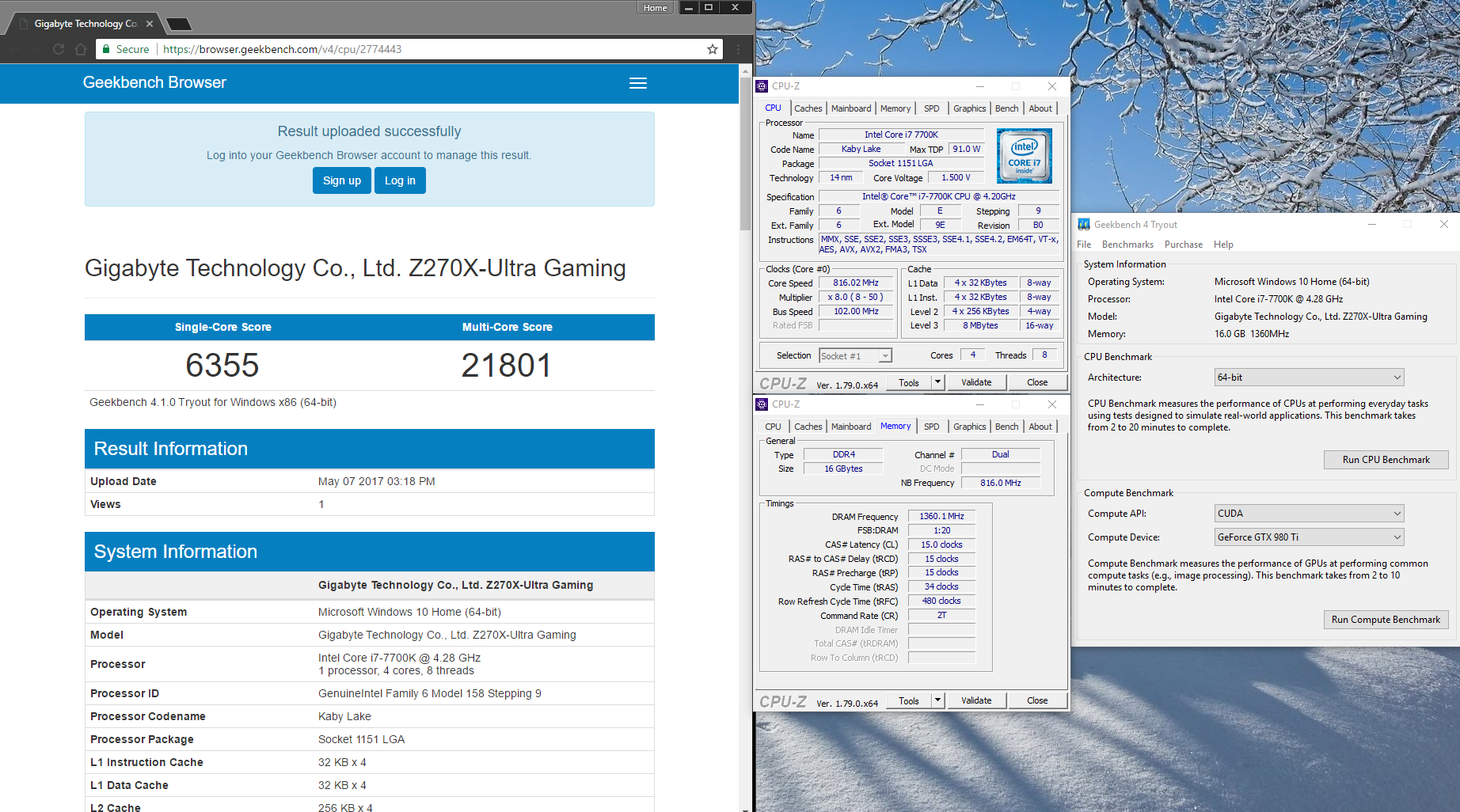Open Memory tab in upper CPU-Z window
Viewport: 1460px width, 812px height.
[x=895, y=108]
